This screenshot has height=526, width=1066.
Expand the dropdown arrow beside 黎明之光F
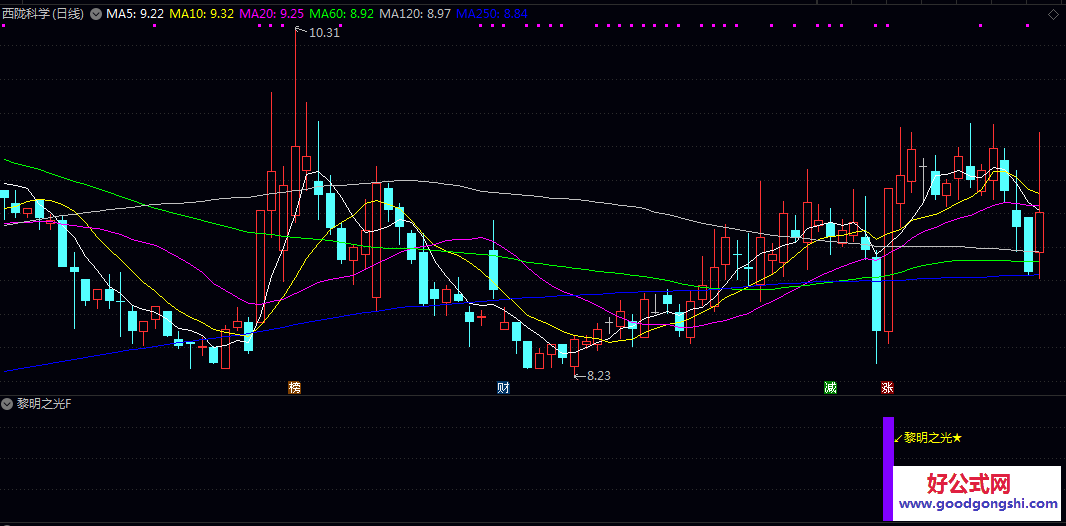point(8,404)
